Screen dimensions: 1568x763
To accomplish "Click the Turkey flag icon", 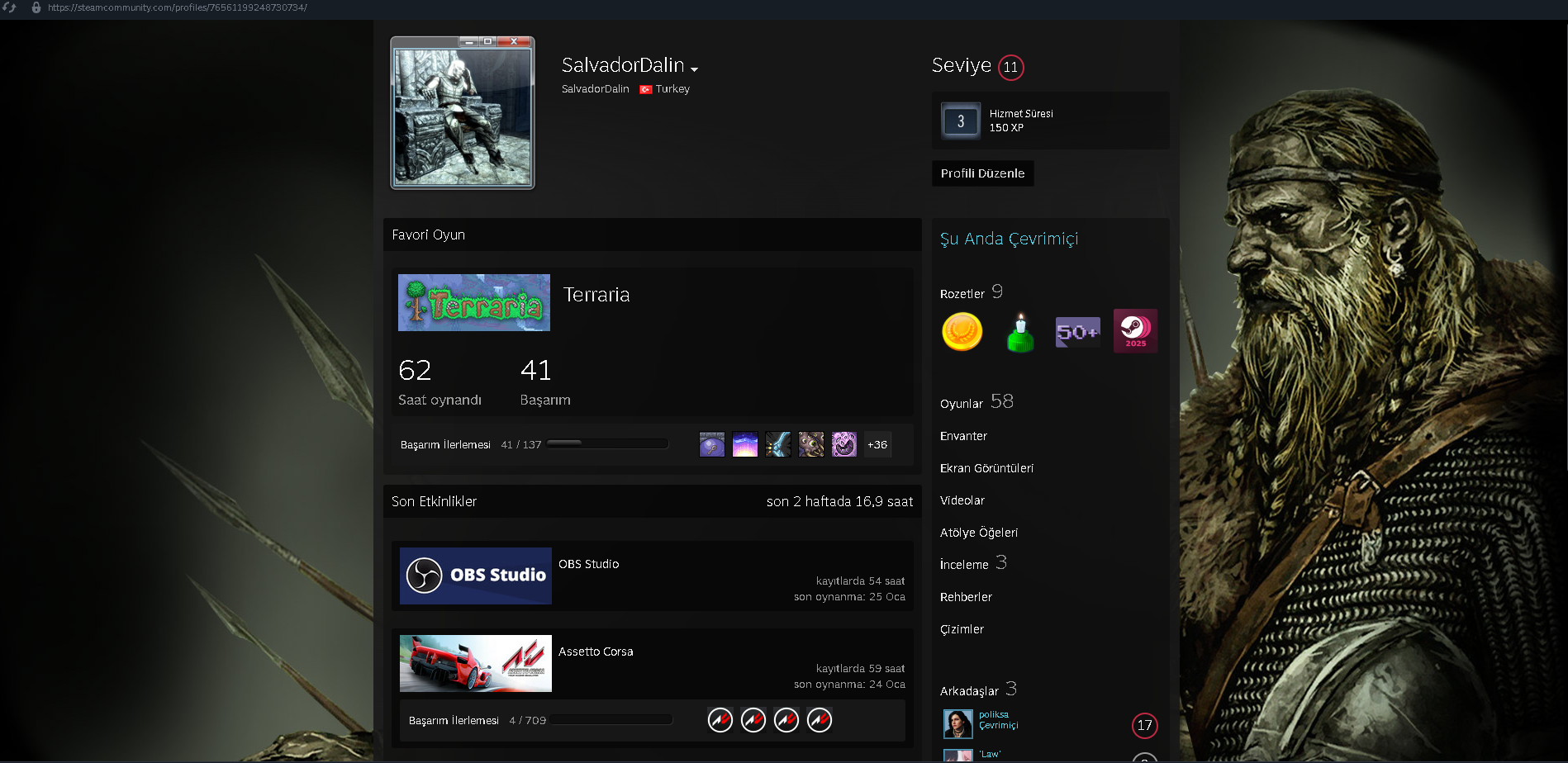I will pos(646,89).
